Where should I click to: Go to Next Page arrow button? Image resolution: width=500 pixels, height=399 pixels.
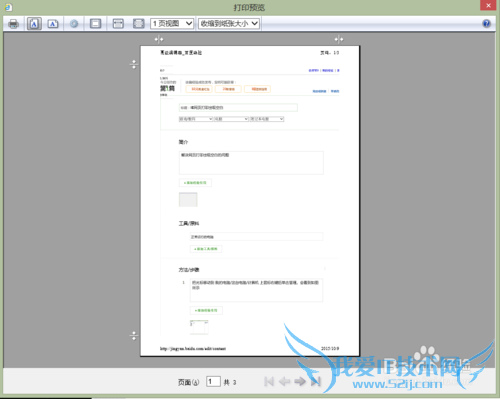tap(300, 381)
